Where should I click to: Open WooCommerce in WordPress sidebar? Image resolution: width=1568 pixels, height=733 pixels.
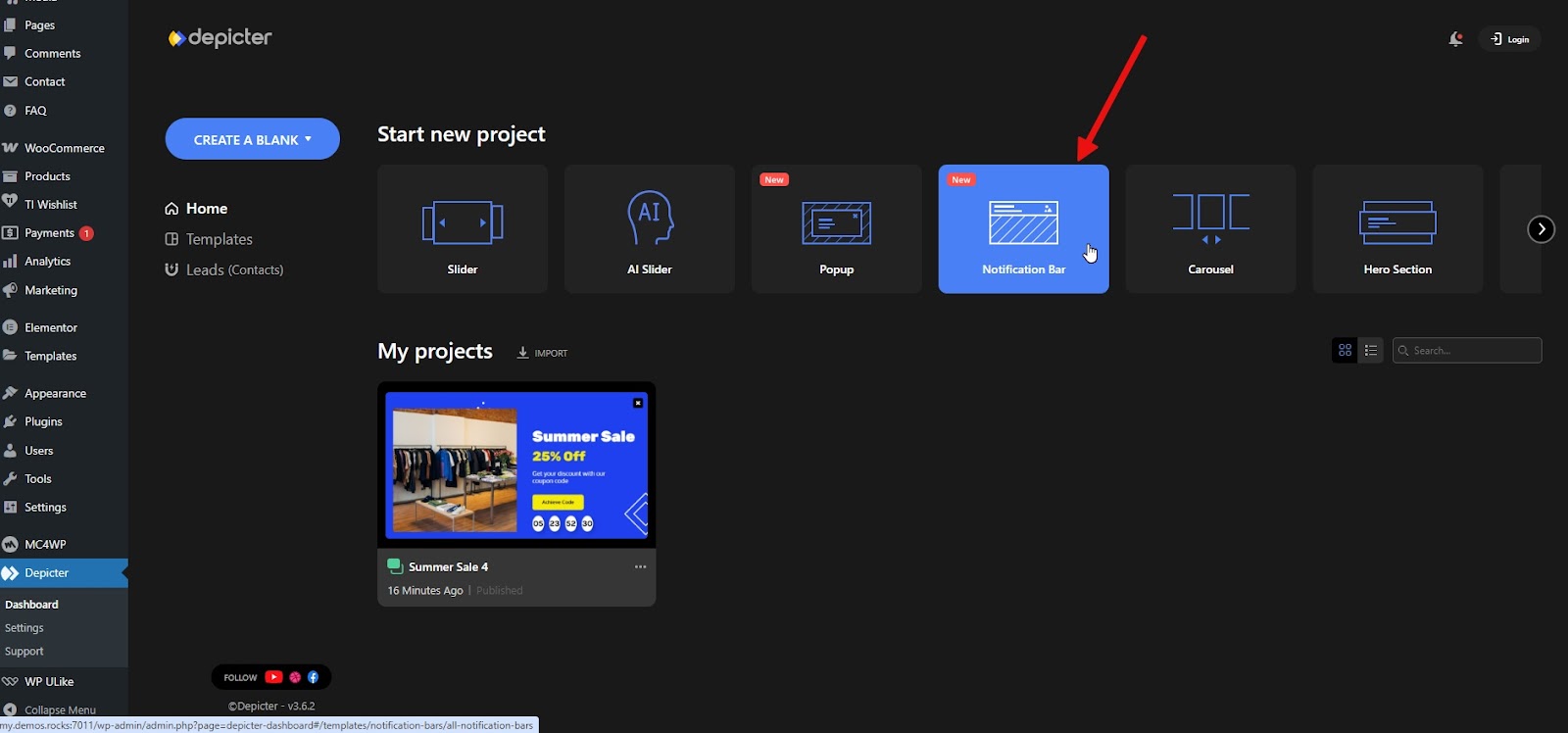(x=64, y=148)
